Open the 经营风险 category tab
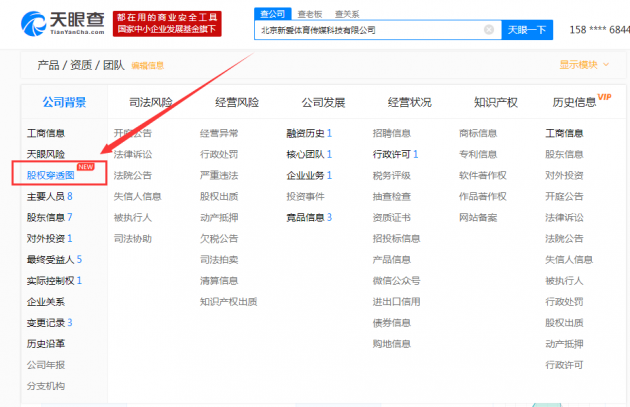 pos(237,102)
